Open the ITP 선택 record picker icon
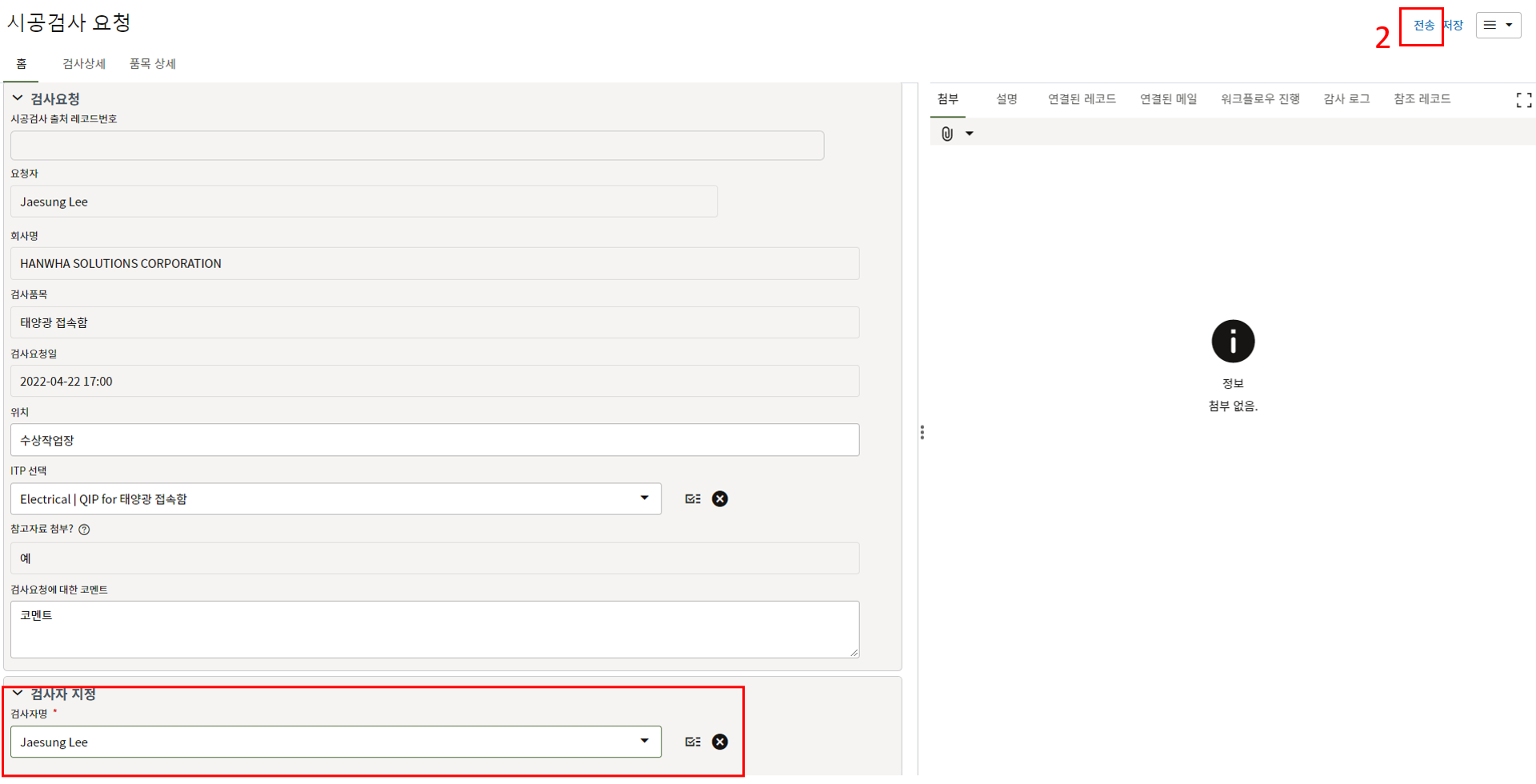 pos(693,499)
